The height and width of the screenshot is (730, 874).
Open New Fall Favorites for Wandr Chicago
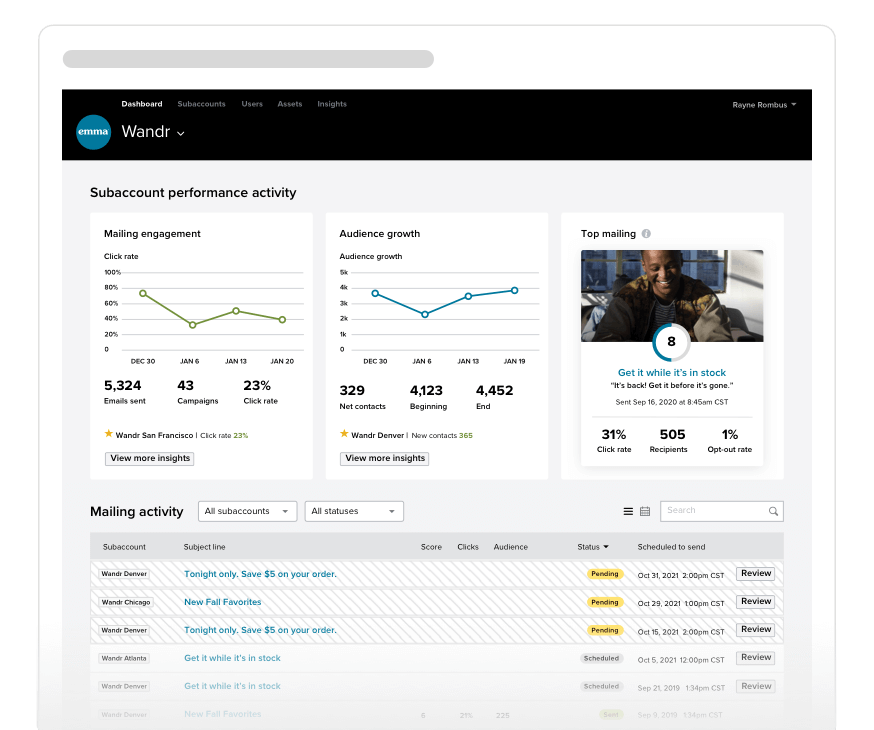click(222, 602)
